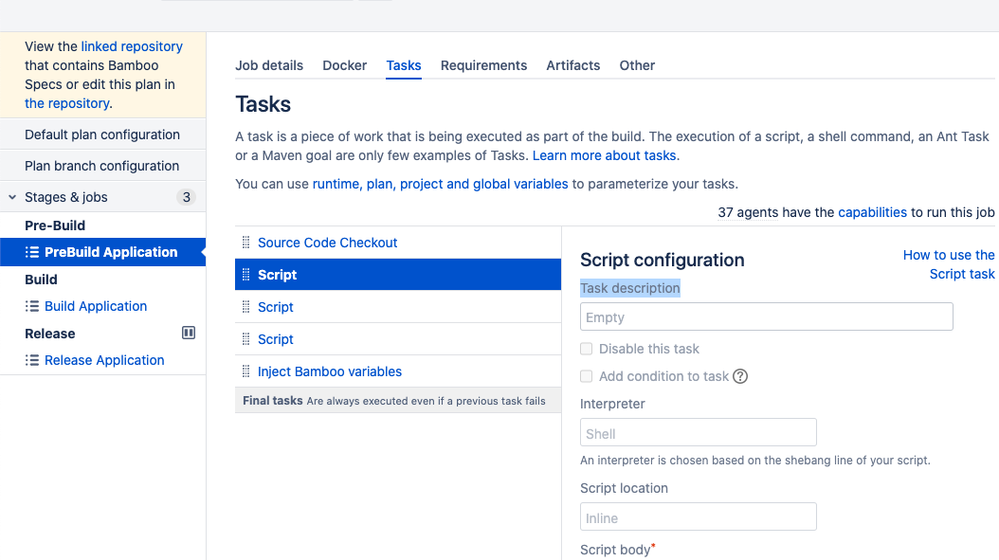Focus the Task description input field

tap(766, 317)
